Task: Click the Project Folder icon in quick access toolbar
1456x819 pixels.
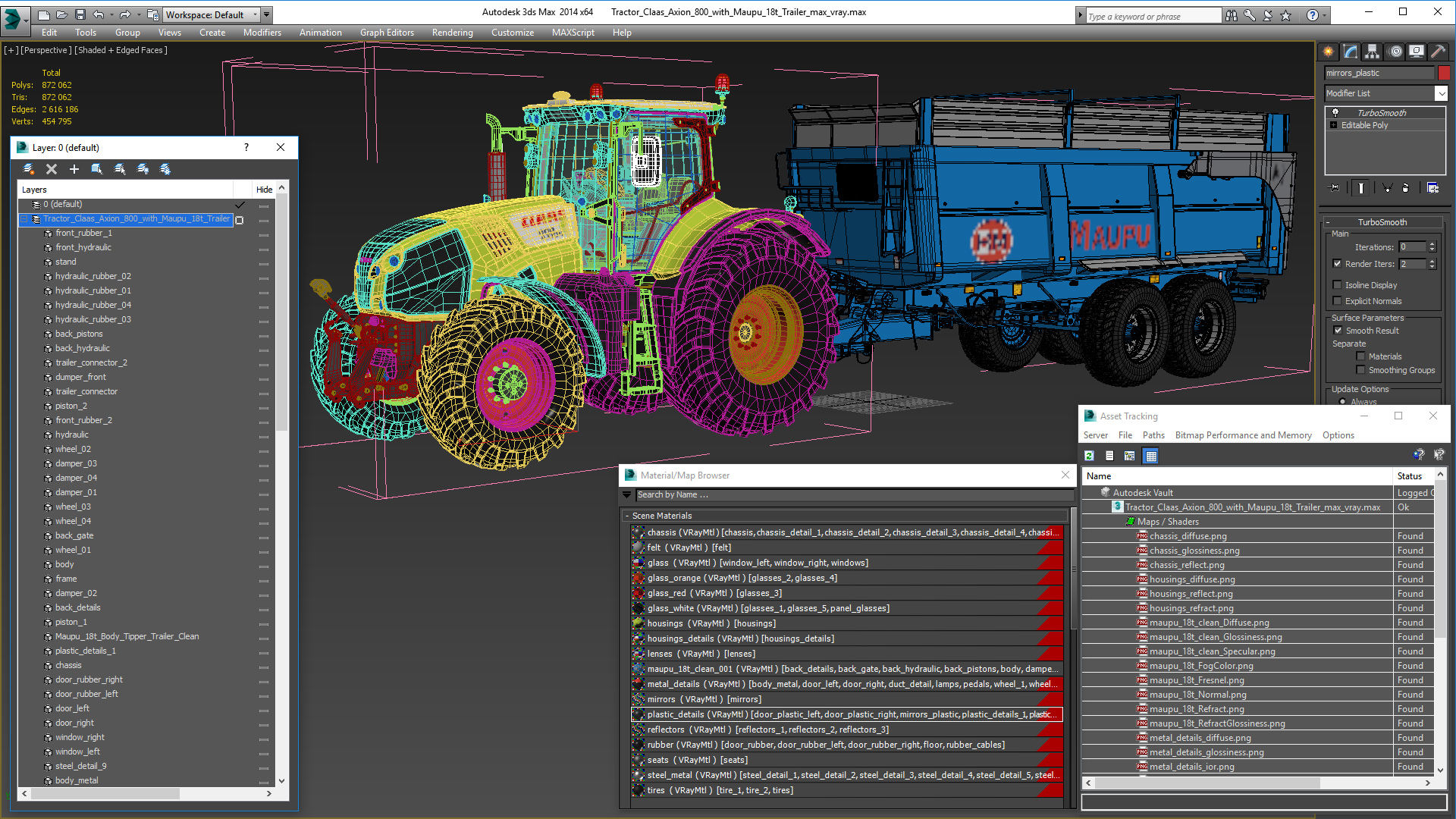Action: [152, 14]
